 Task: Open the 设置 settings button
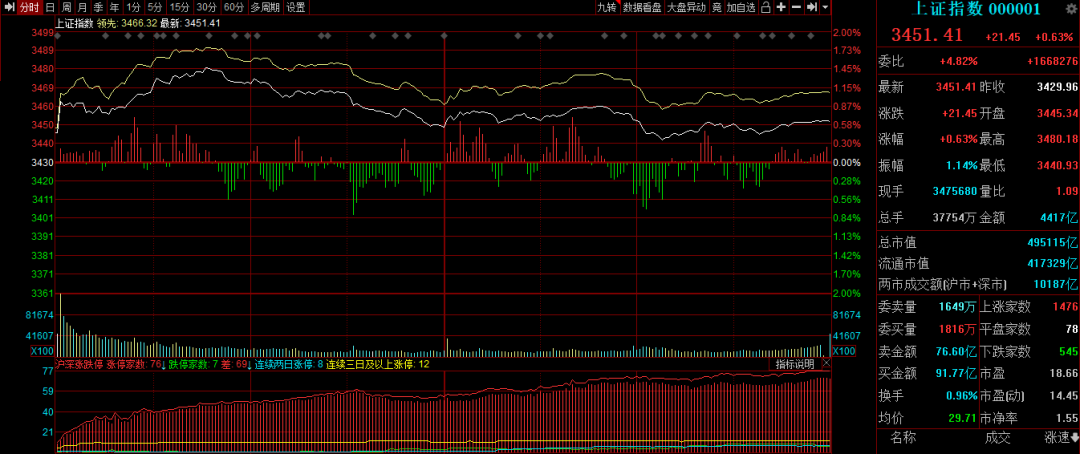point(295,8)
